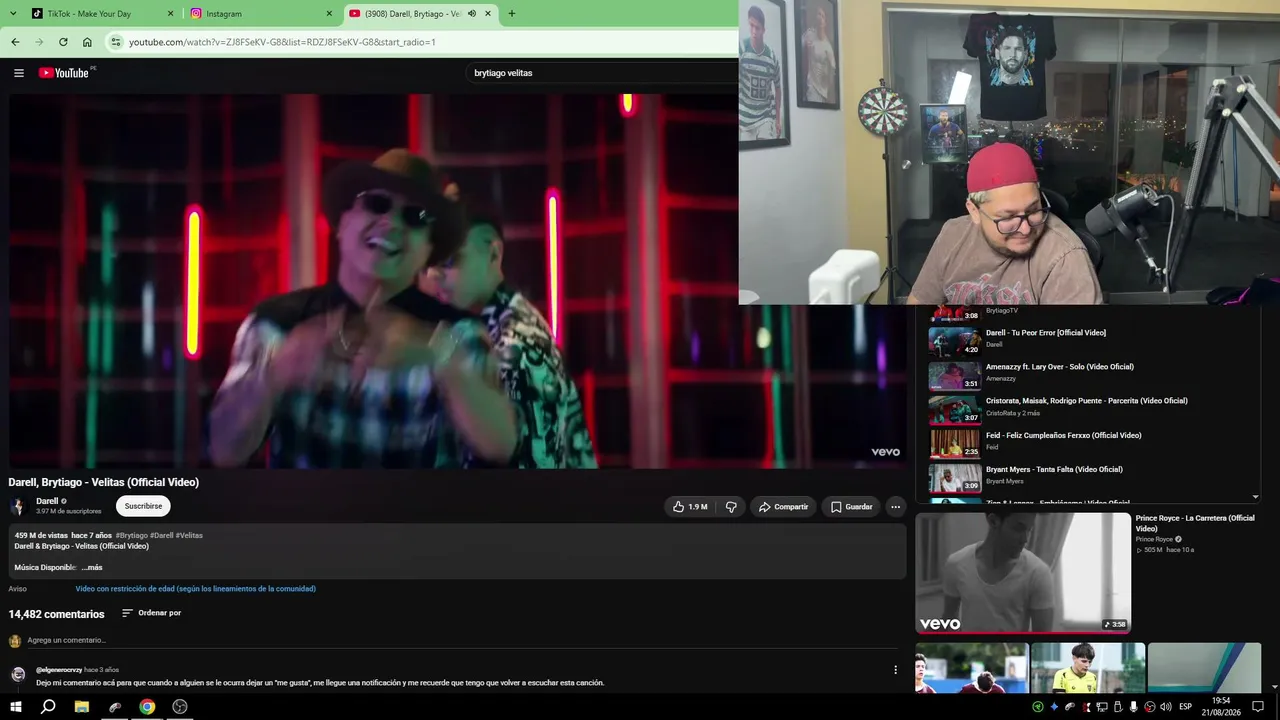Mute the YouTube tab audio indicator
1280x720 pixels.
tap(472, 14)
